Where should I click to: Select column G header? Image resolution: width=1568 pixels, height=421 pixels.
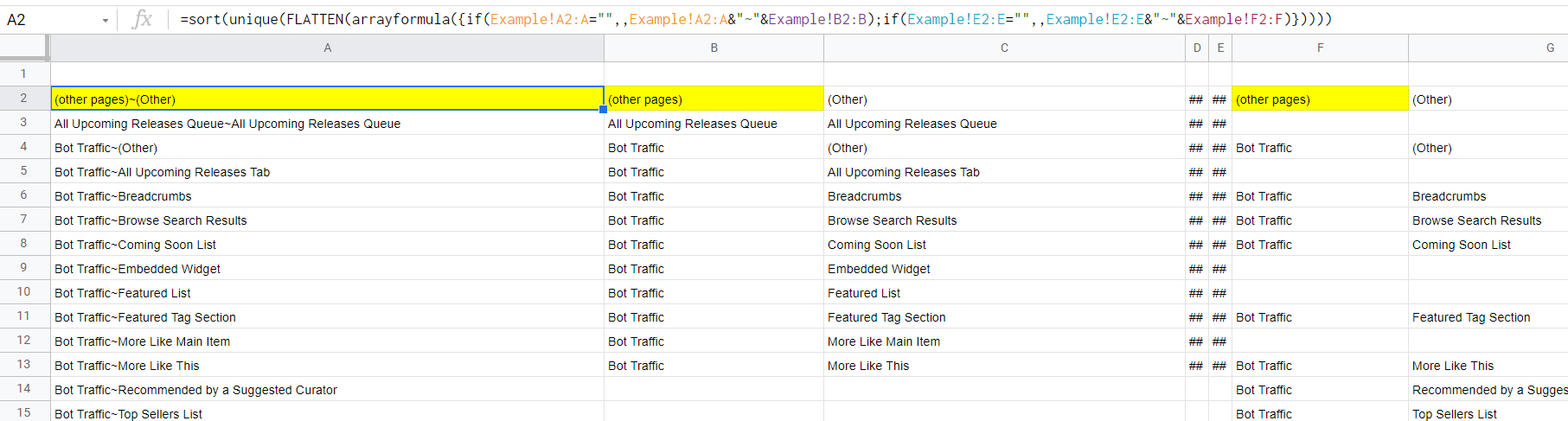[x=1488, y=48]
